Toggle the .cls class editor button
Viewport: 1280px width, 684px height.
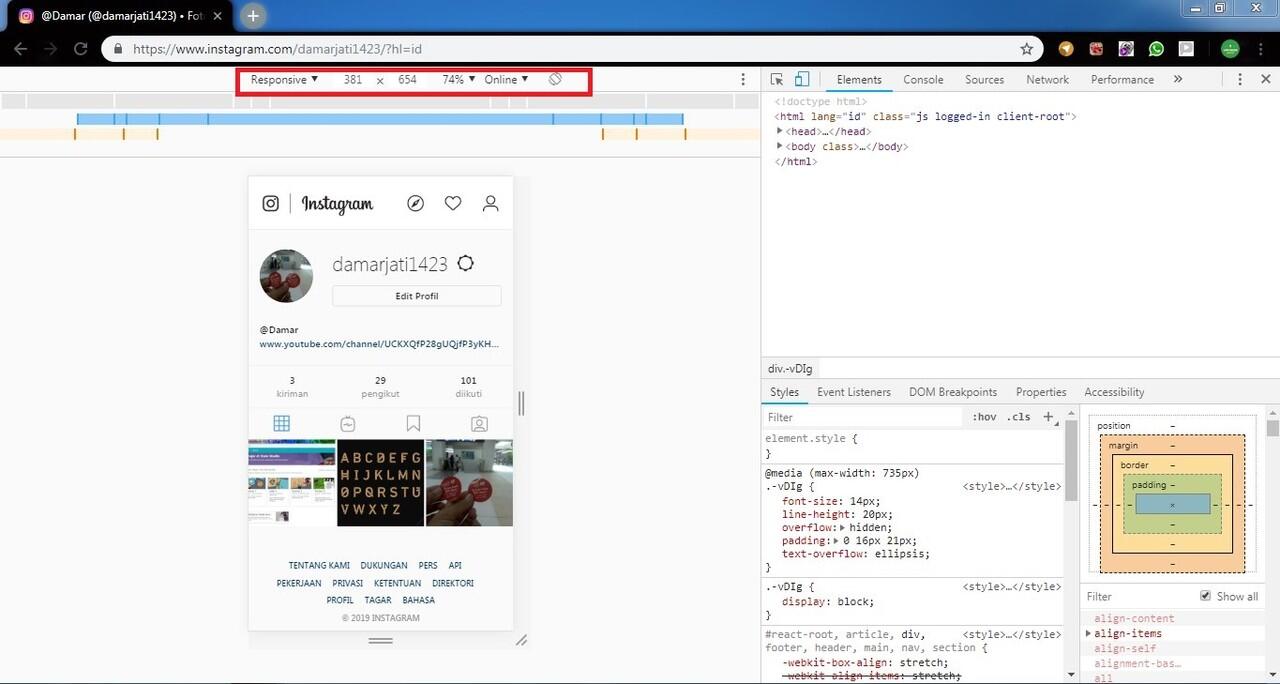click(1019, 417)
